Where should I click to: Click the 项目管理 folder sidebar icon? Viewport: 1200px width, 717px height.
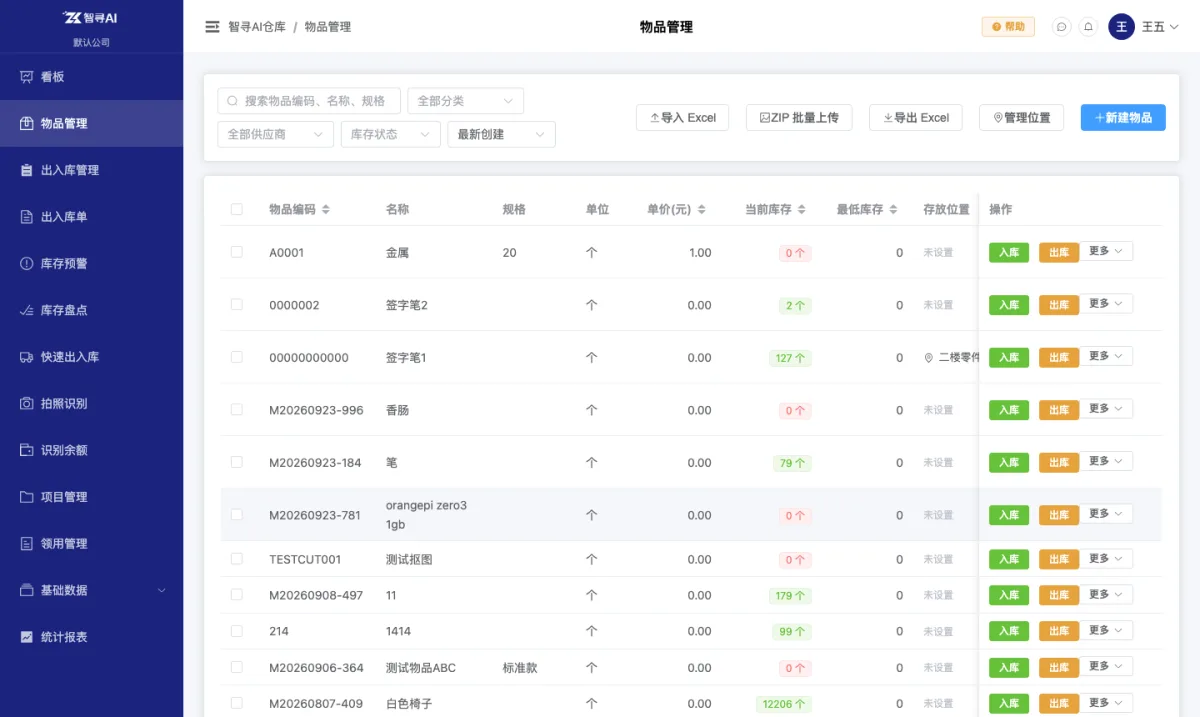[x=27, y=497]
